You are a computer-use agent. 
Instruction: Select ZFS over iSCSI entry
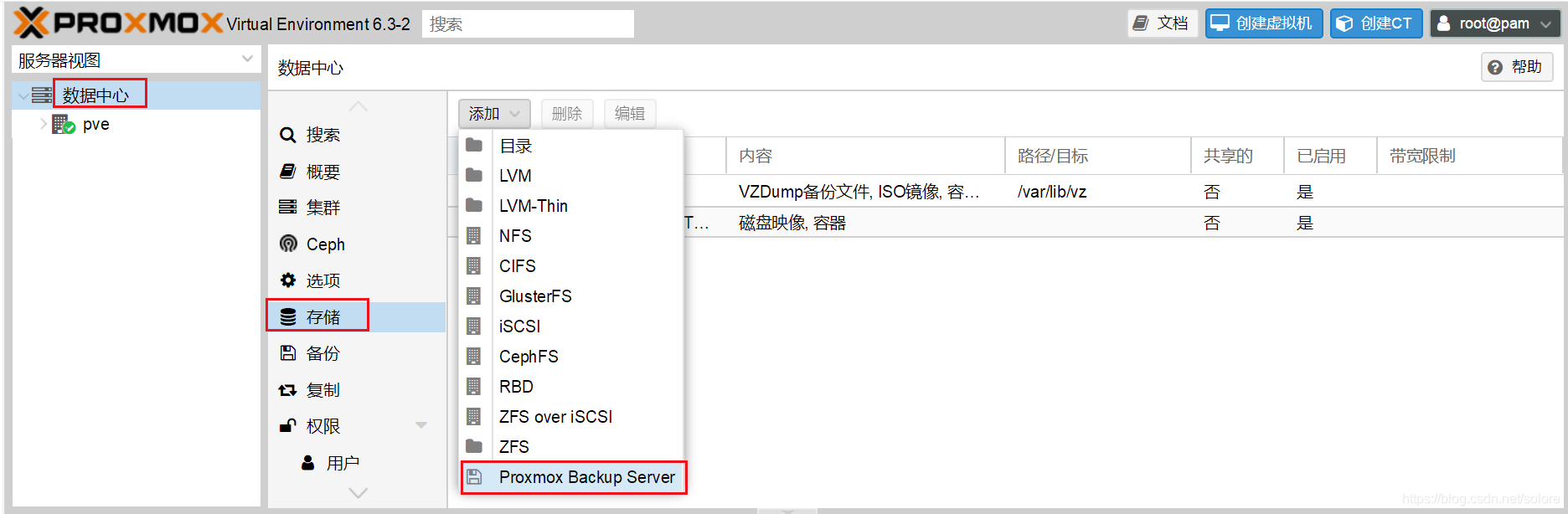click(x=571, y=417)
